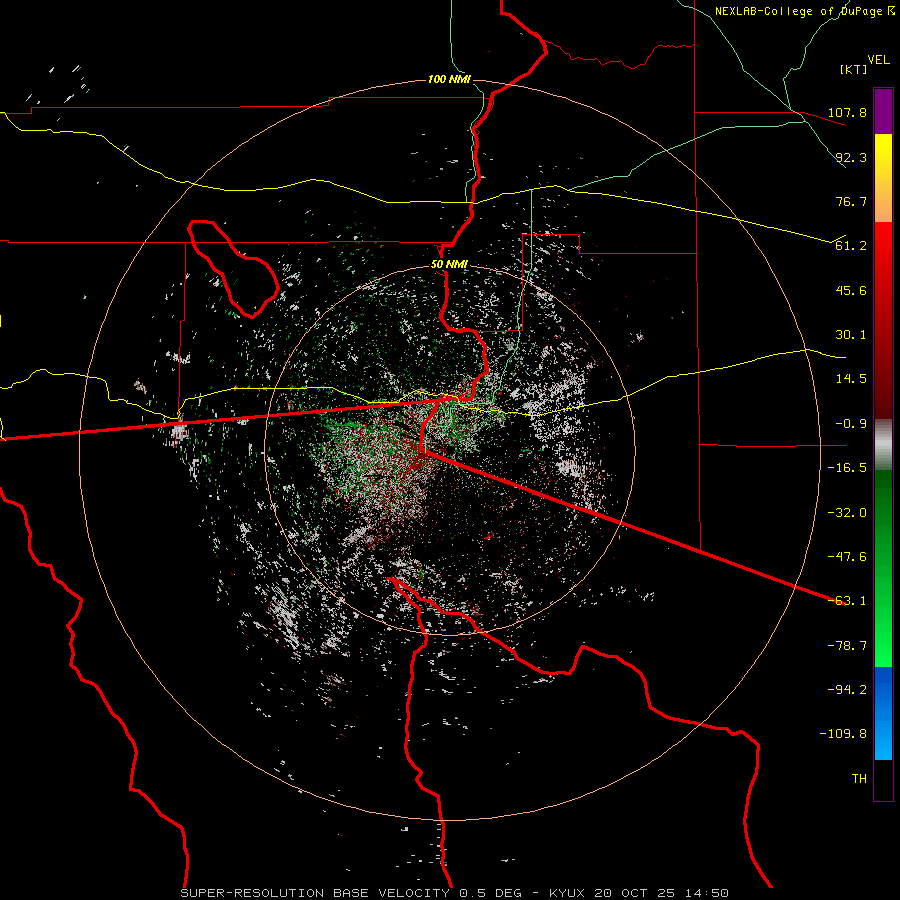Click the 100 NMI range ring label
900x900 pixels.
point(449,79)
